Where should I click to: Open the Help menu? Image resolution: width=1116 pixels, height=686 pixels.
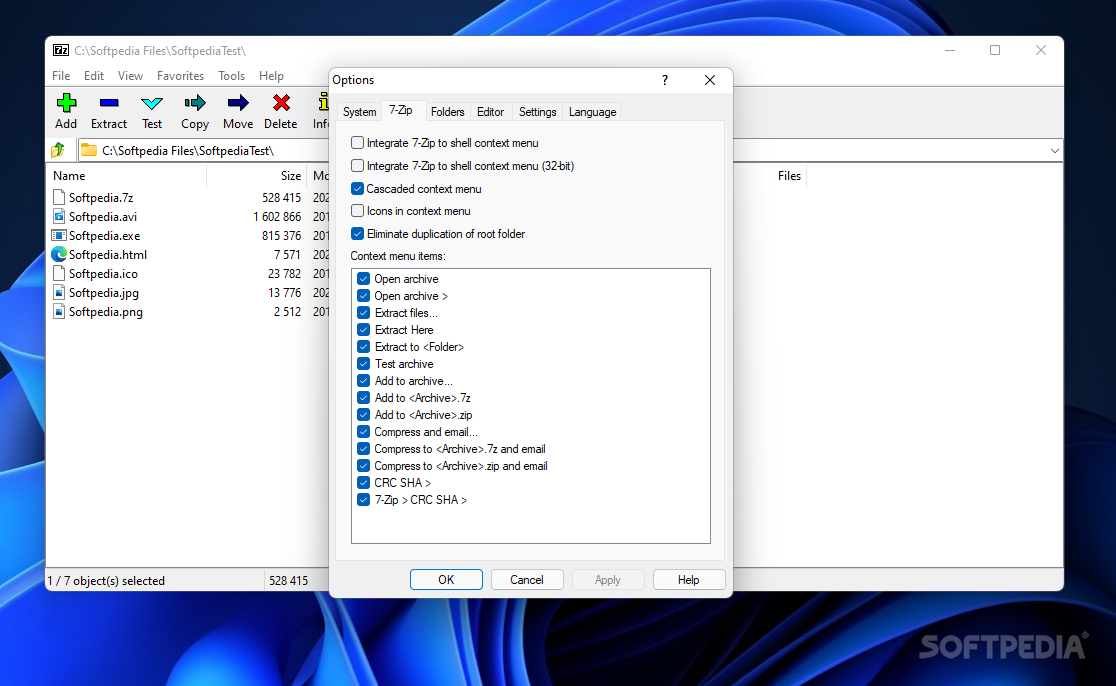(x=271, y=75)
